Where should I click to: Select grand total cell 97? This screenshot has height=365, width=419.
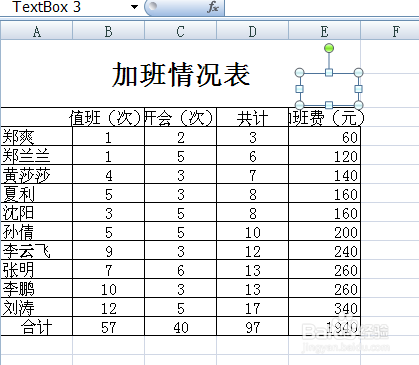coord(252,326)
